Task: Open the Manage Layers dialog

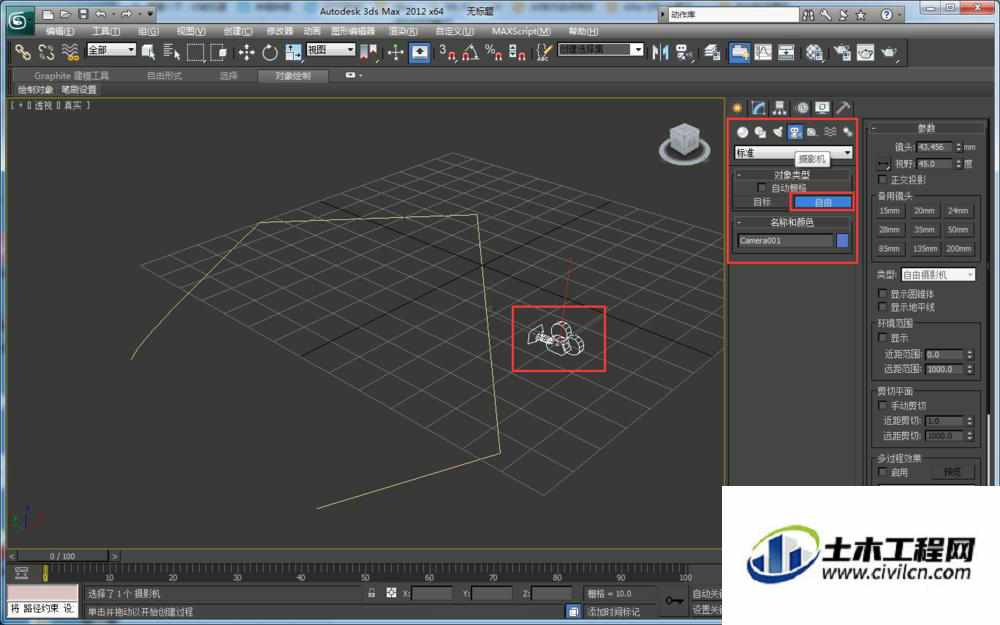Action: click(712, 52)
